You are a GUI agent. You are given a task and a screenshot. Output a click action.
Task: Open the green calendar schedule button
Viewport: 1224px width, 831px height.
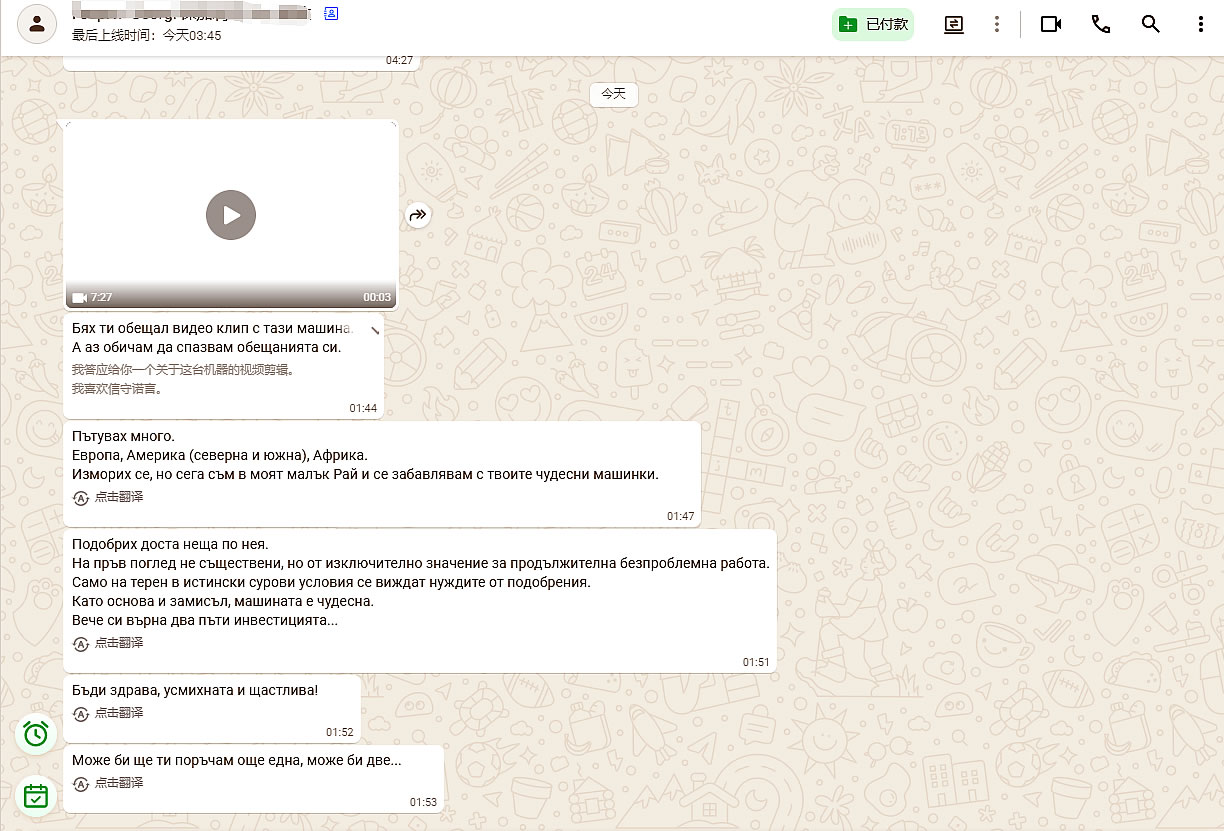click(36, 796)
